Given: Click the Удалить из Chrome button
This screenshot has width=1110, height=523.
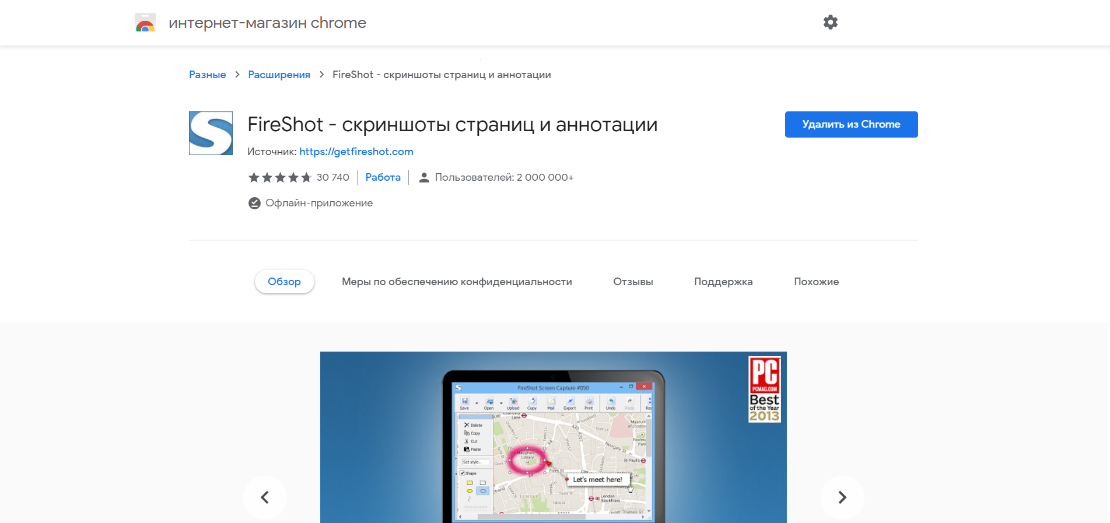Looking at the screenshot, I should point(851,124).
